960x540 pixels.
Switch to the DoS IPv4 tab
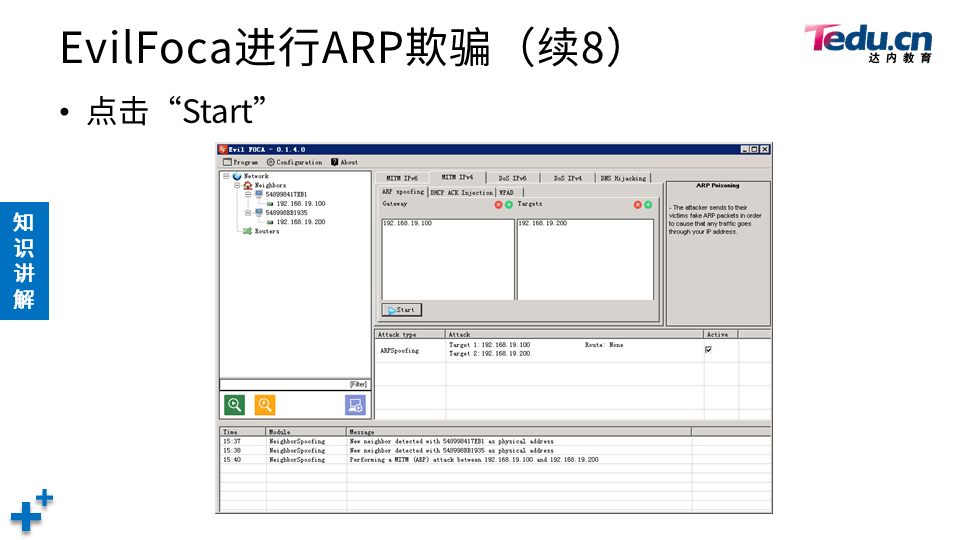(568, 178)
